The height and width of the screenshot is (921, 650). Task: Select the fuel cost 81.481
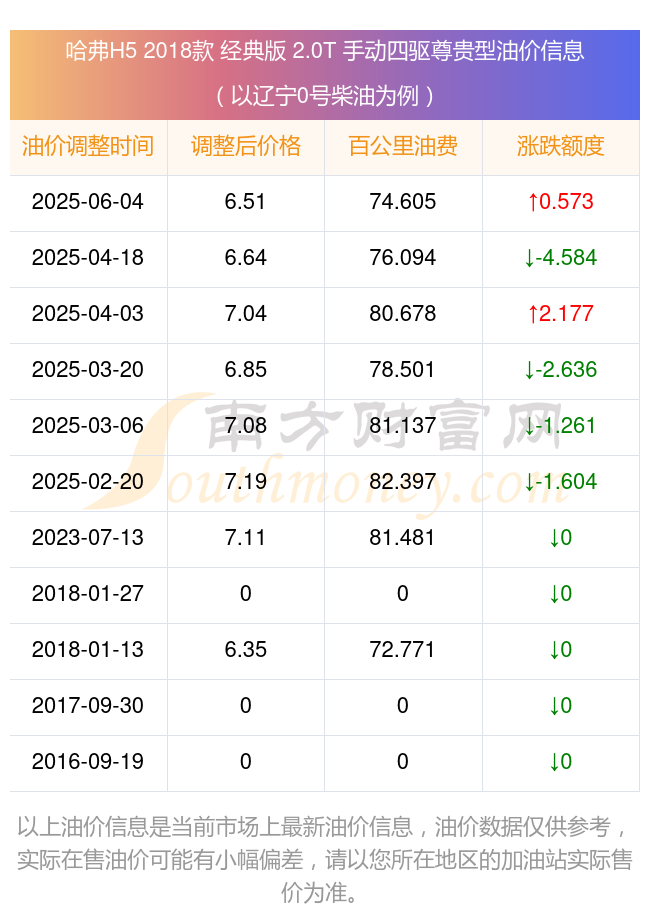403,538
